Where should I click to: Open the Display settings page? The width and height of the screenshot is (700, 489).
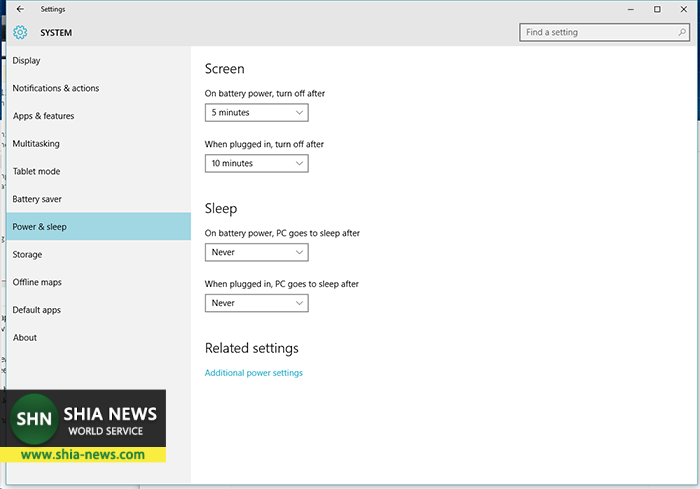(x=27, y=61)
